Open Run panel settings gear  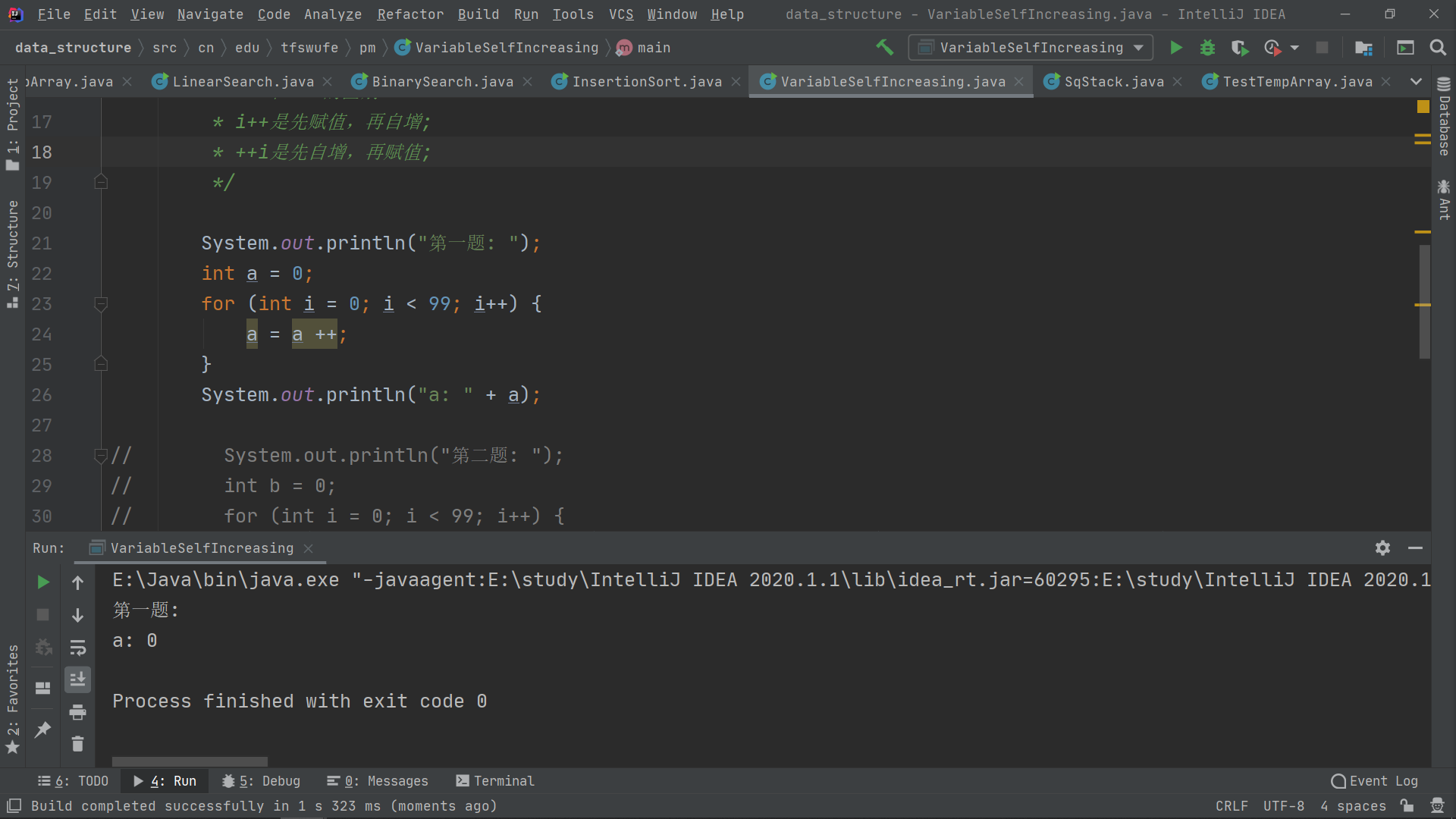[x=1382, y=548]
